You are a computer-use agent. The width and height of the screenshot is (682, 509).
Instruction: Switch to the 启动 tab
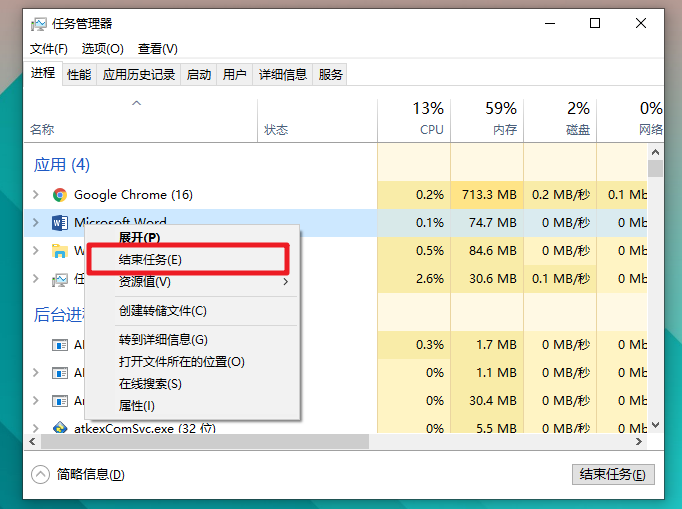pyautogui.click(x=199, y=74)
